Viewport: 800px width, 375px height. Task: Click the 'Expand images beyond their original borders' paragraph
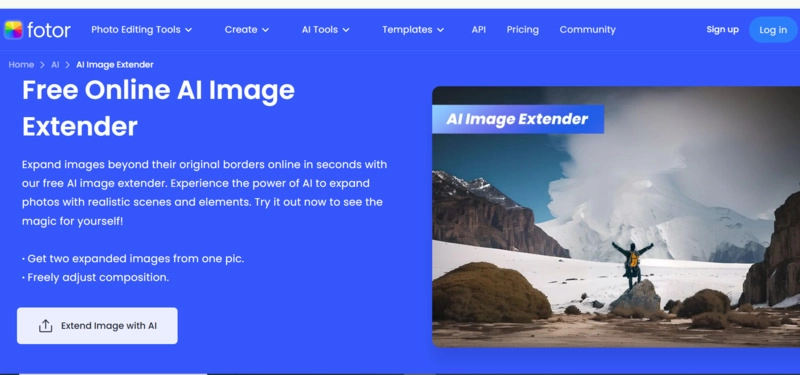pos(205,193)
